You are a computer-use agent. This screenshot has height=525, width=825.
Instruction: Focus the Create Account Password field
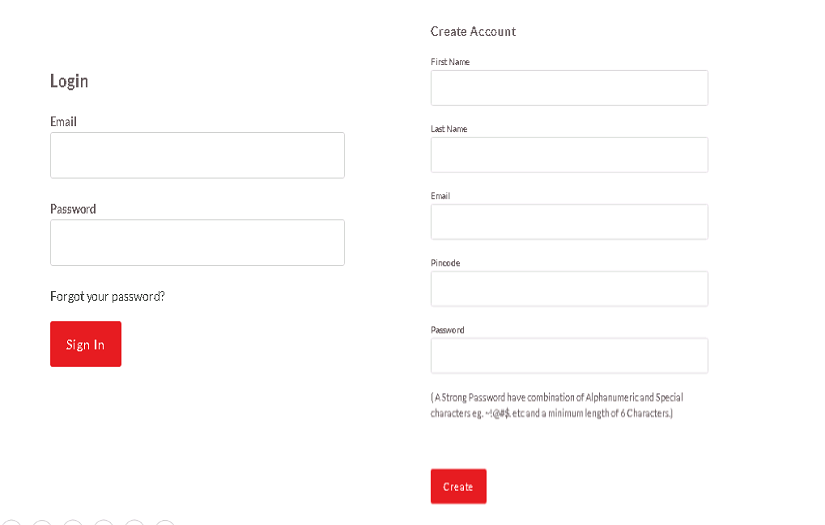coord(569,356)
